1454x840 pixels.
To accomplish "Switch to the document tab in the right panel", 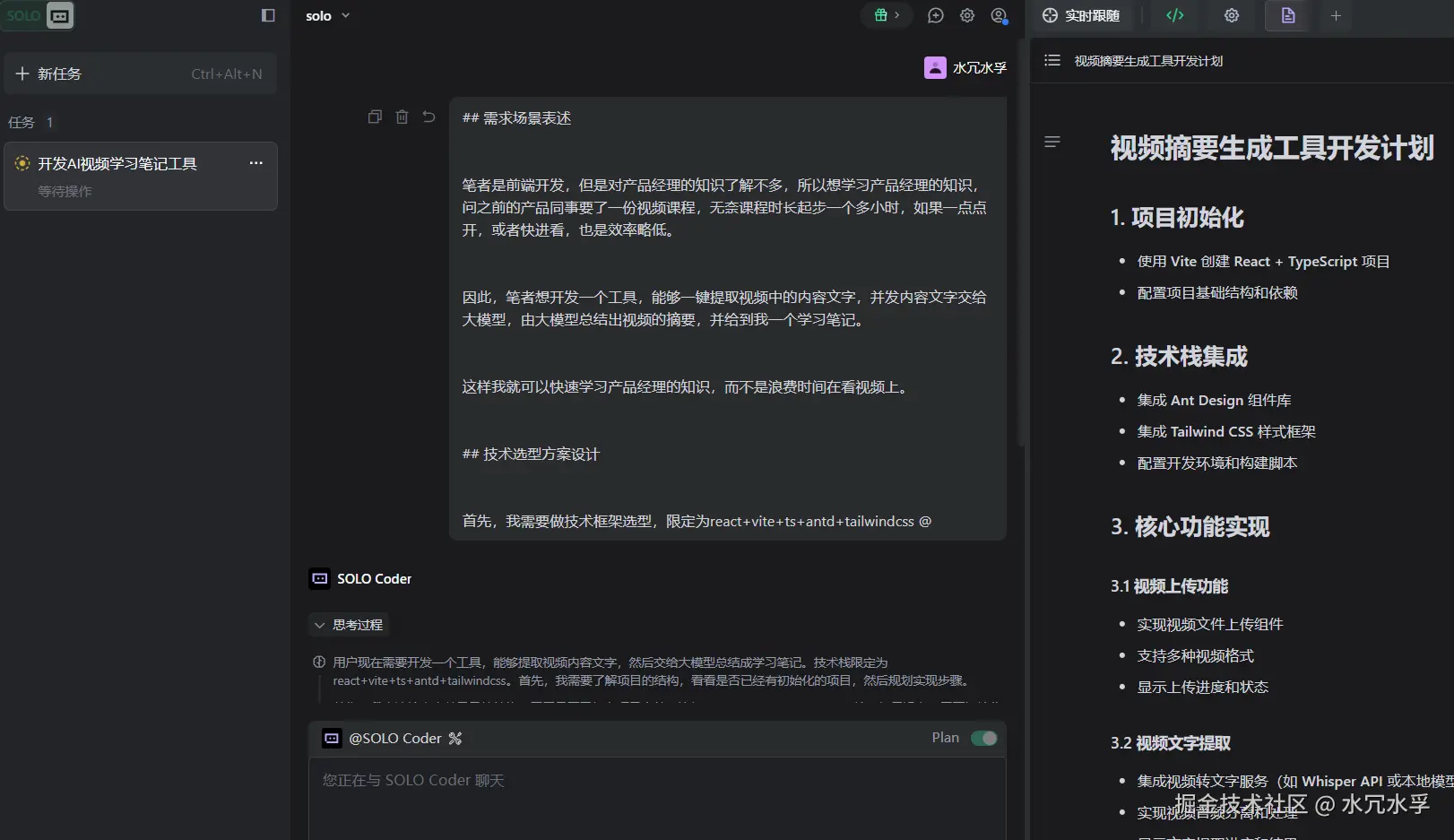I will pos(1287,15).
